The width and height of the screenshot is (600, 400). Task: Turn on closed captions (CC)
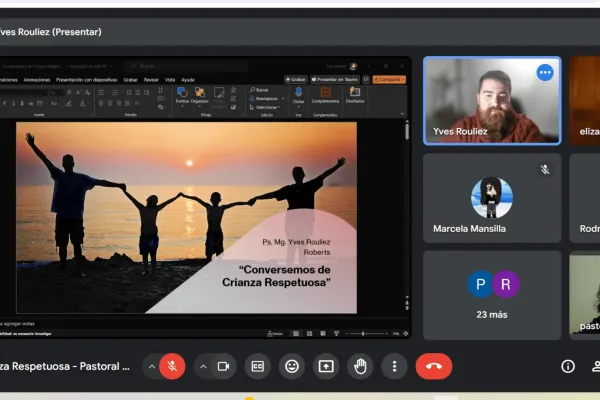pyautogui.click(x=258, y=366)
